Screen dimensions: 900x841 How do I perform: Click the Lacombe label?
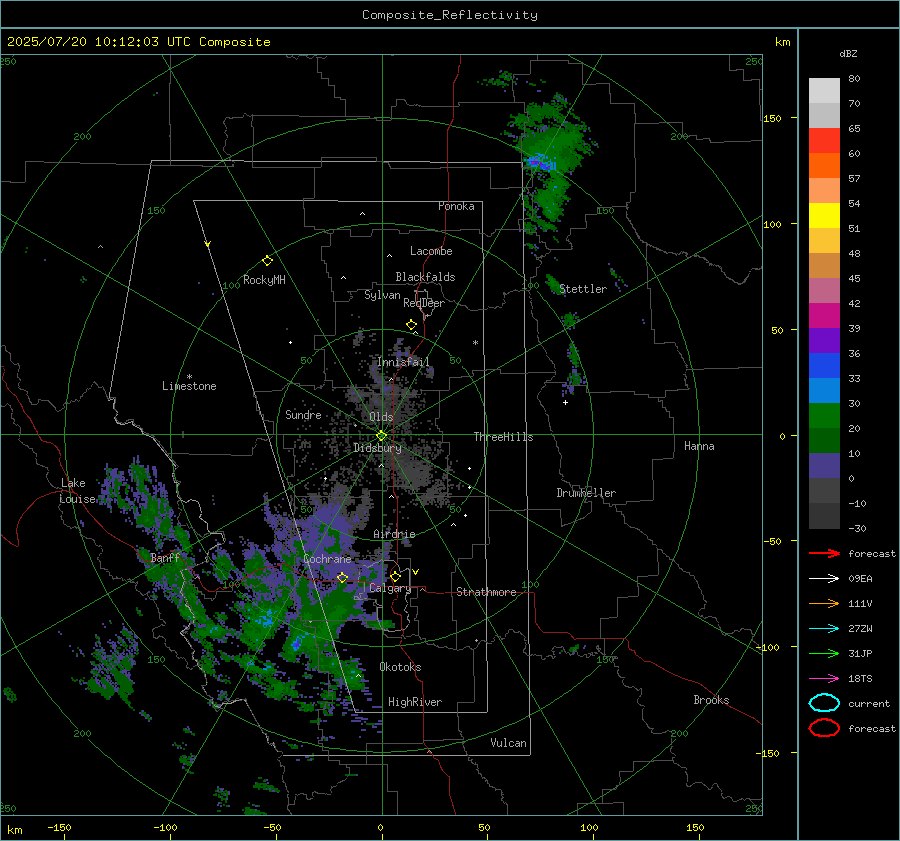[431, 251]
